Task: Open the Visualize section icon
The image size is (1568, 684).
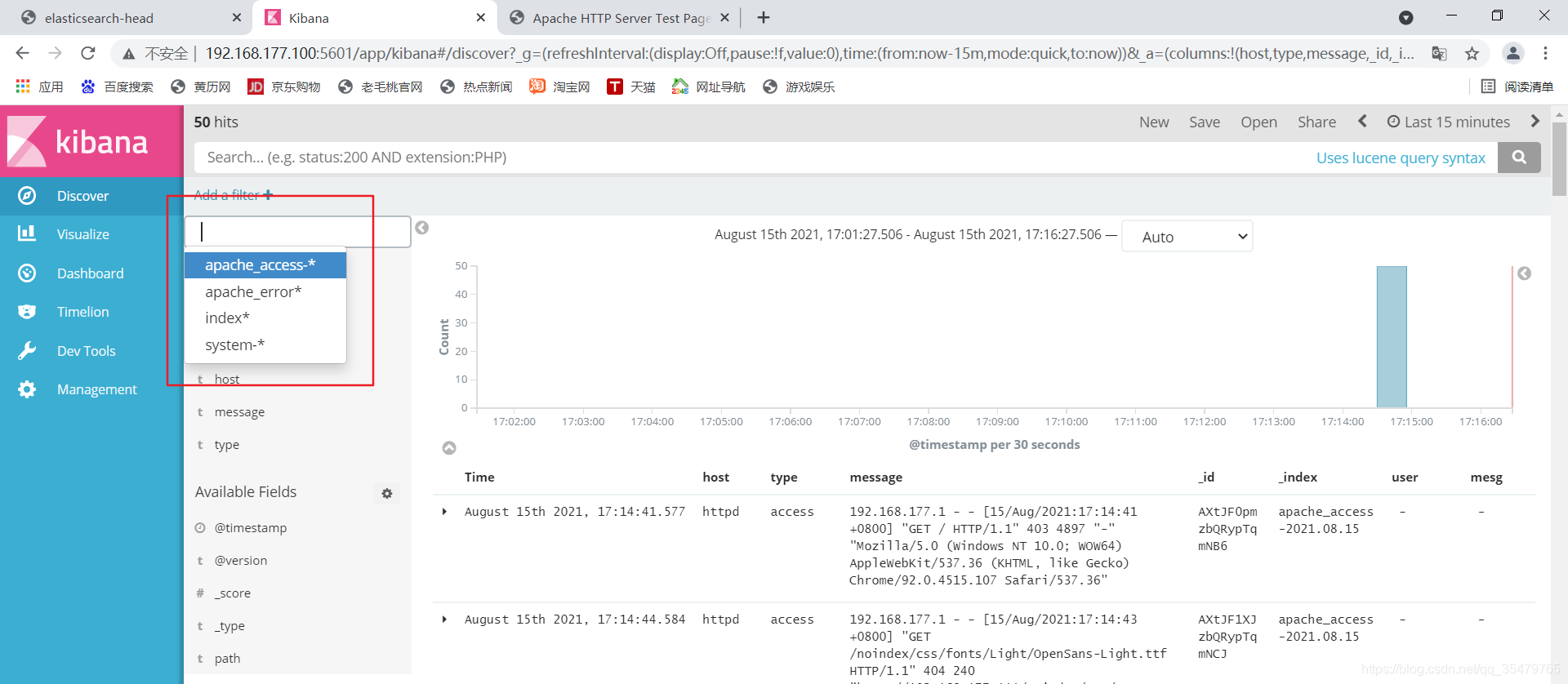Action: pyautogui.click(x=27, y=233)
